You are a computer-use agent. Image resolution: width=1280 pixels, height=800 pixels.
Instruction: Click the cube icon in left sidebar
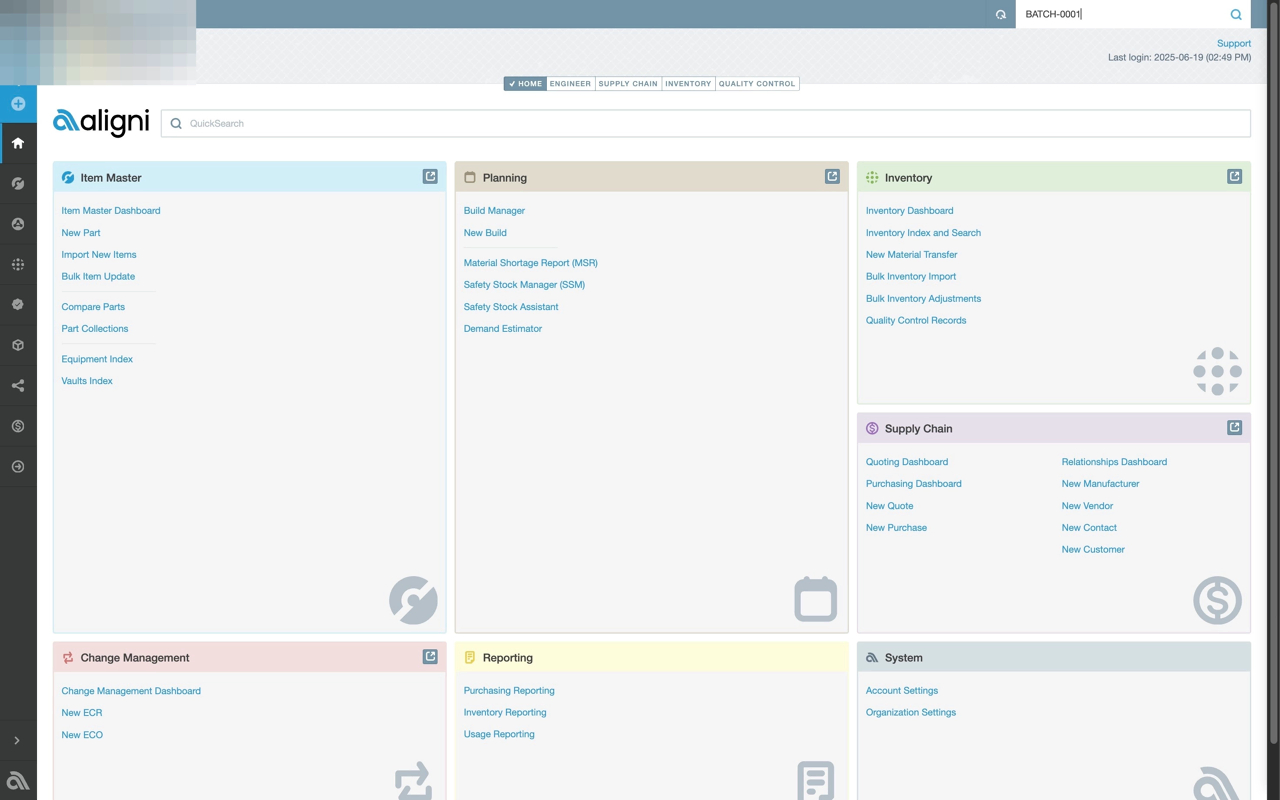point(18,345)
